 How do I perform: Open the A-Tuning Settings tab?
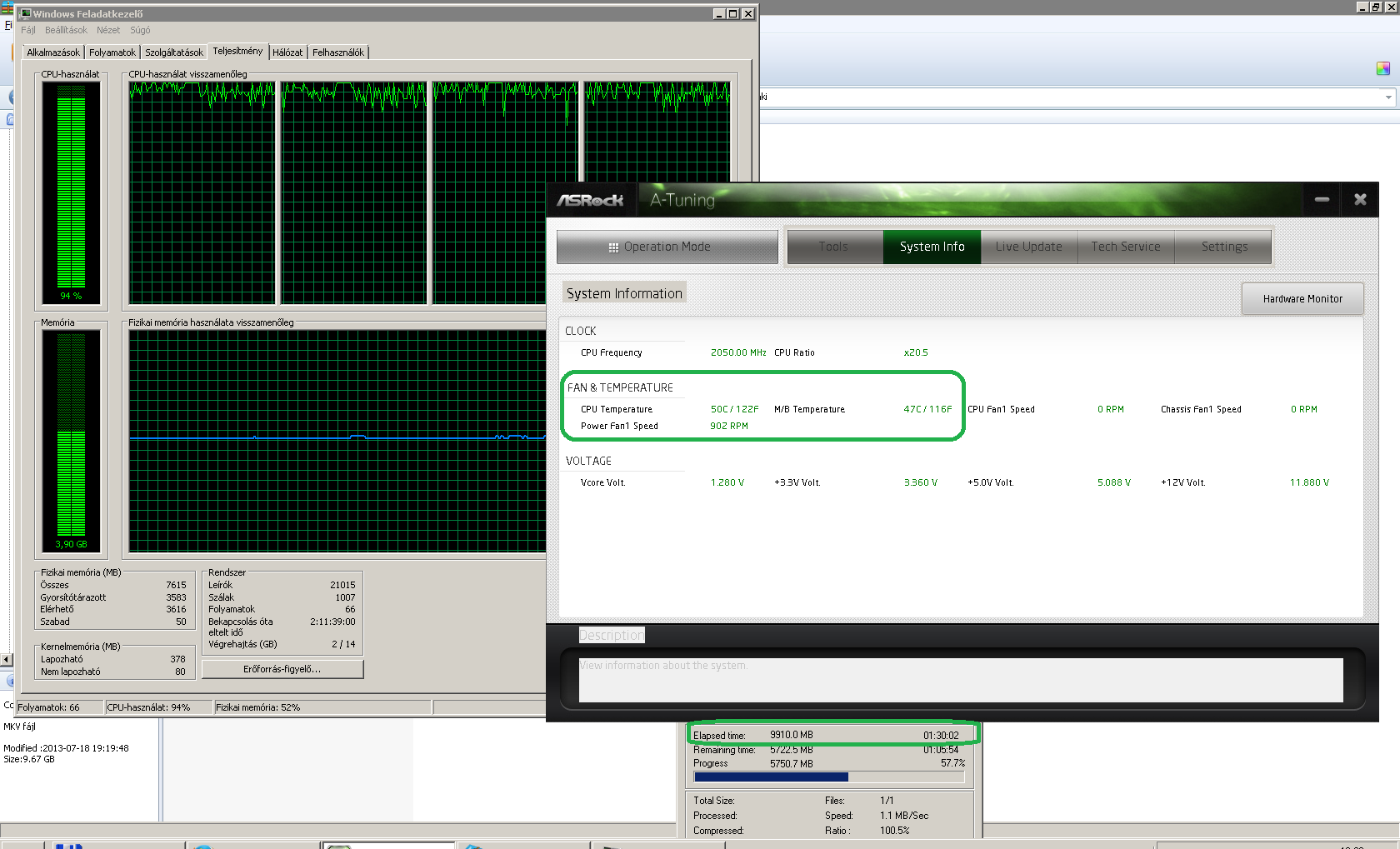(x=1224, y=247)
